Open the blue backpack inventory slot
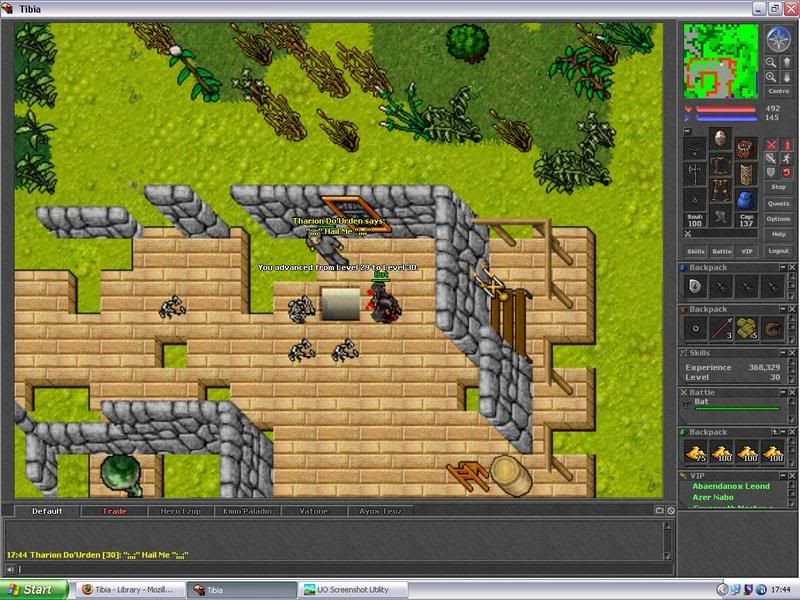The image size is (800, 600). [745, 199]
